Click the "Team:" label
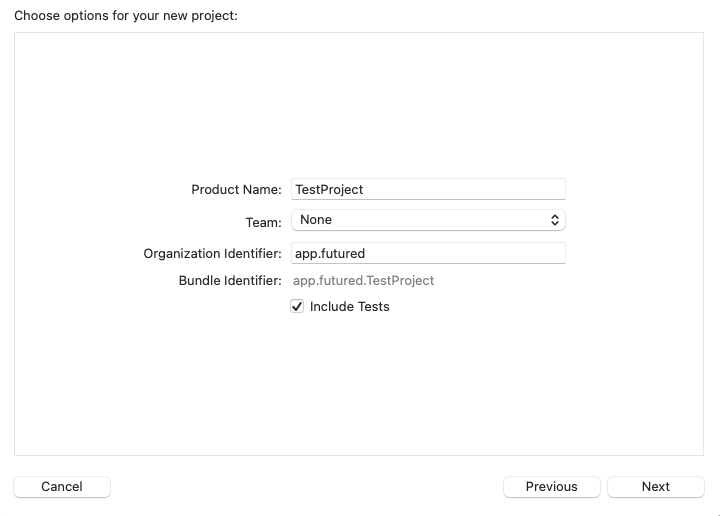720x516 pixels. click(x=263, y=221)
